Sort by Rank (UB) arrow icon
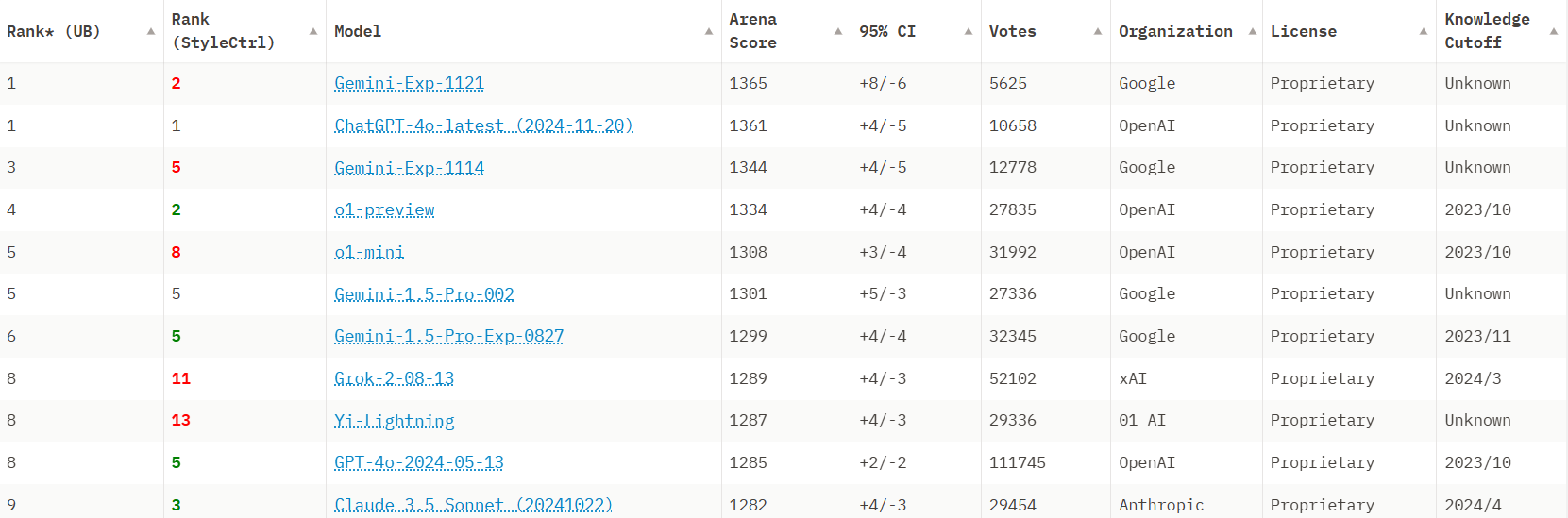Image resolution: width=1568 pixels, height=518 pixels. click(x=151, y=31)
